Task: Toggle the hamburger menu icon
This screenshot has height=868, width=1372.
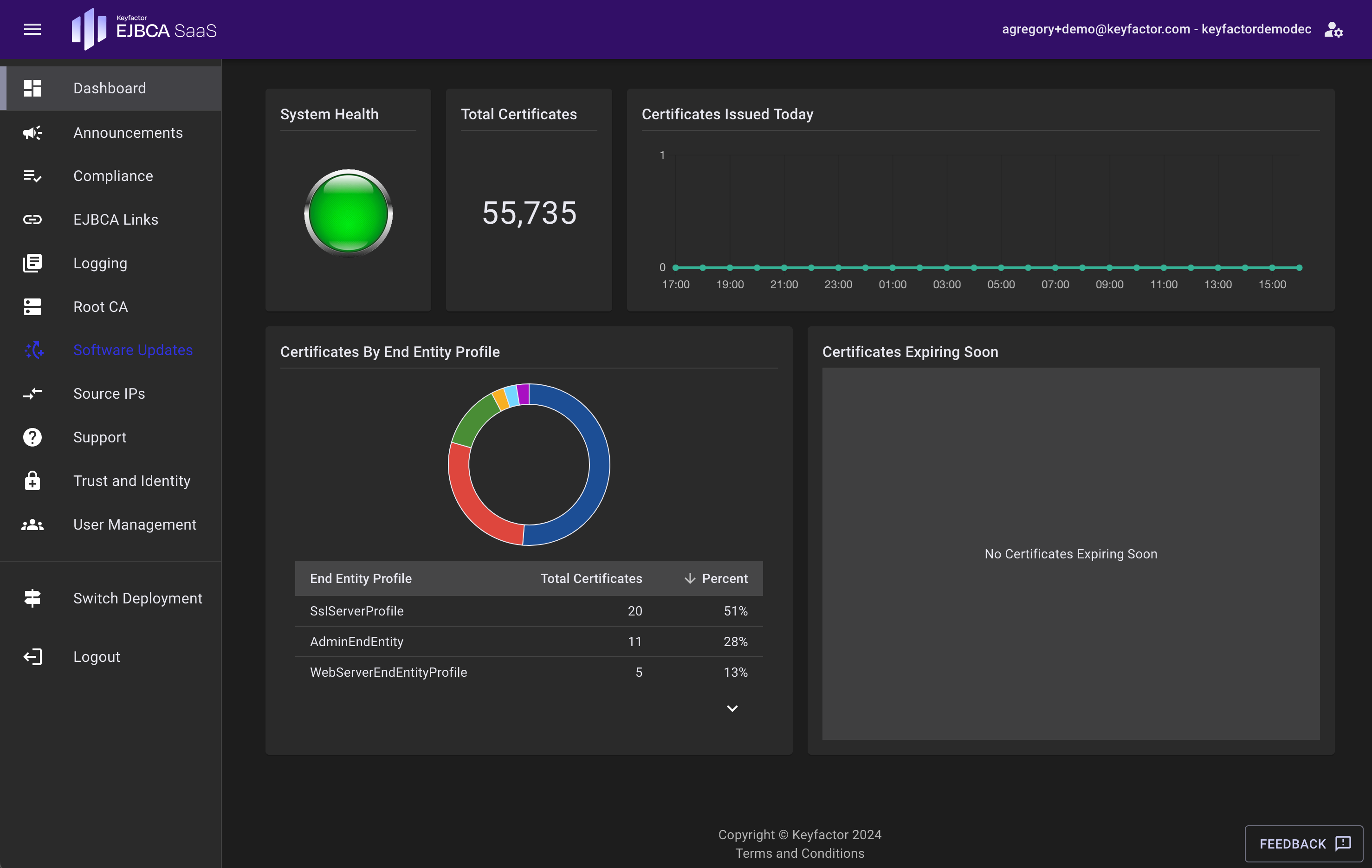Action: (32, 29)
